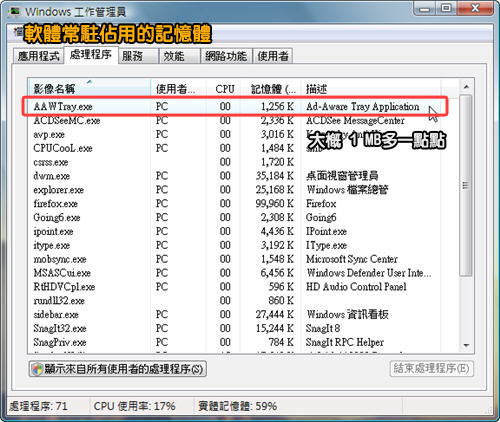Close the Task Manager window

pyautogui.click(x=475, y=8)
